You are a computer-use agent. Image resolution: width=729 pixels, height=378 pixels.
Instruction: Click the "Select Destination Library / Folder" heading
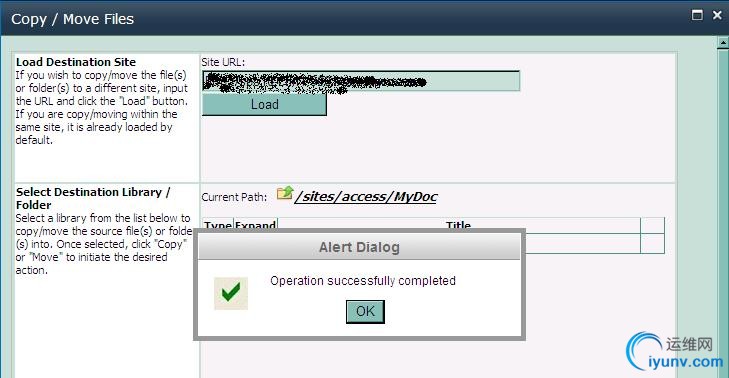coord(93,199)
